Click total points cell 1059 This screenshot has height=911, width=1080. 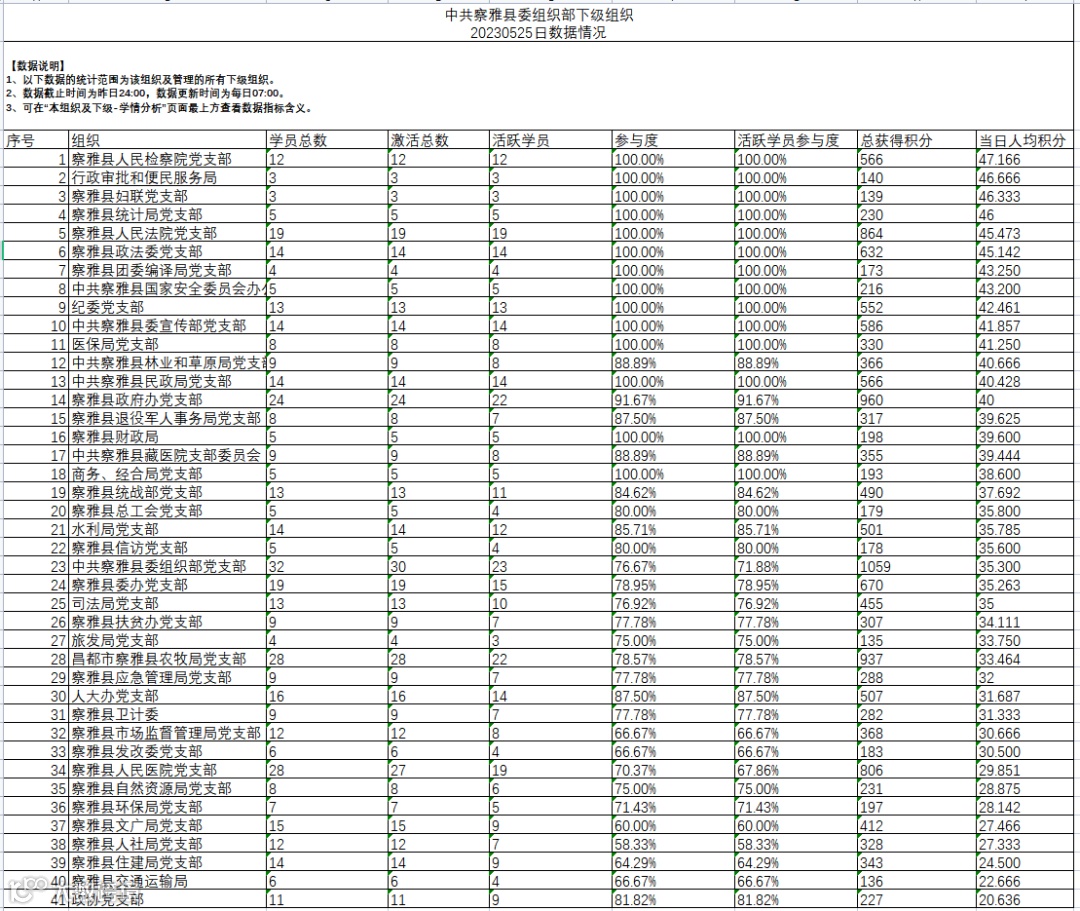[917, 567]
